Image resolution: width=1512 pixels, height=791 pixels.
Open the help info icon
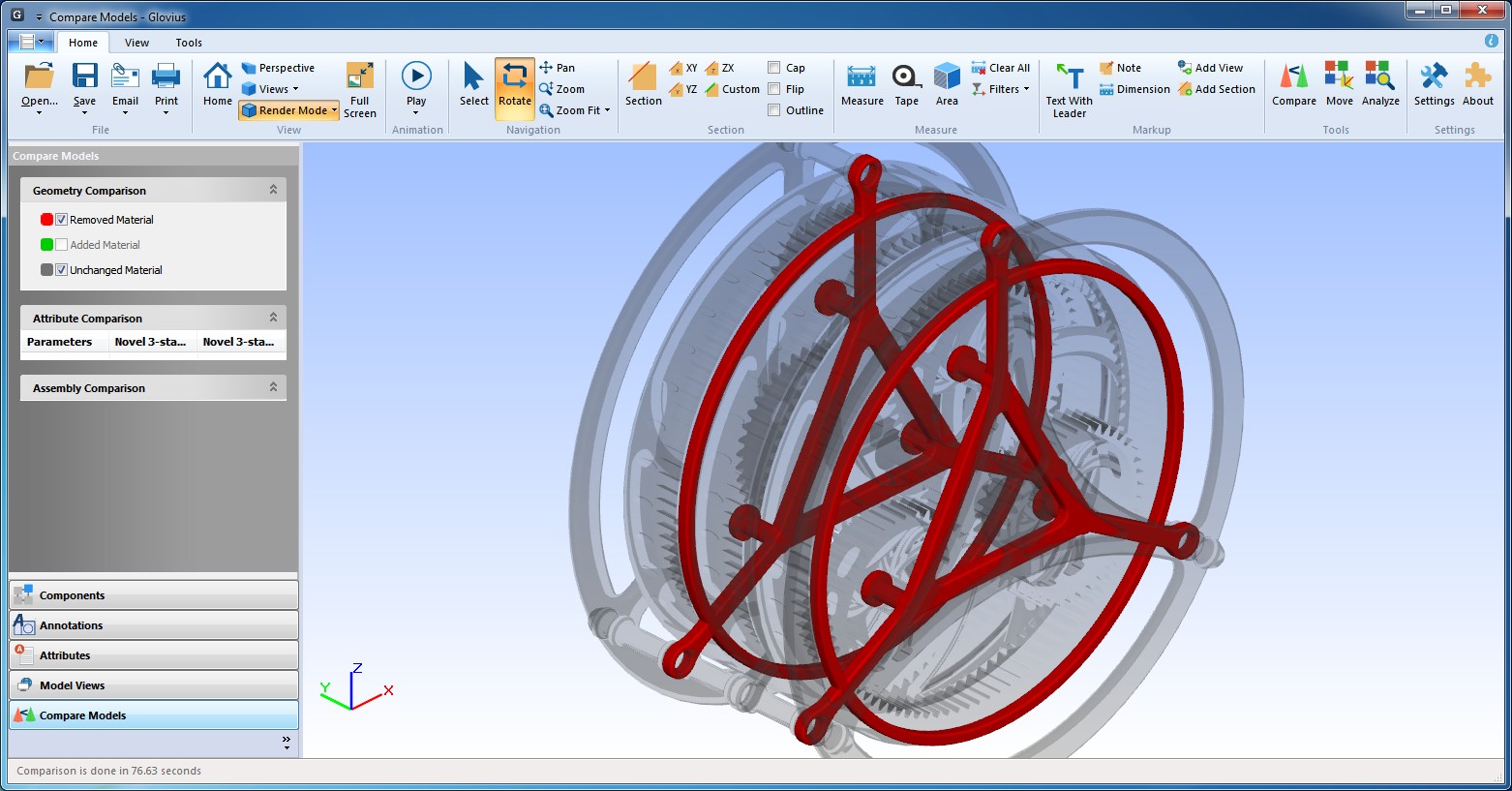1492,41
